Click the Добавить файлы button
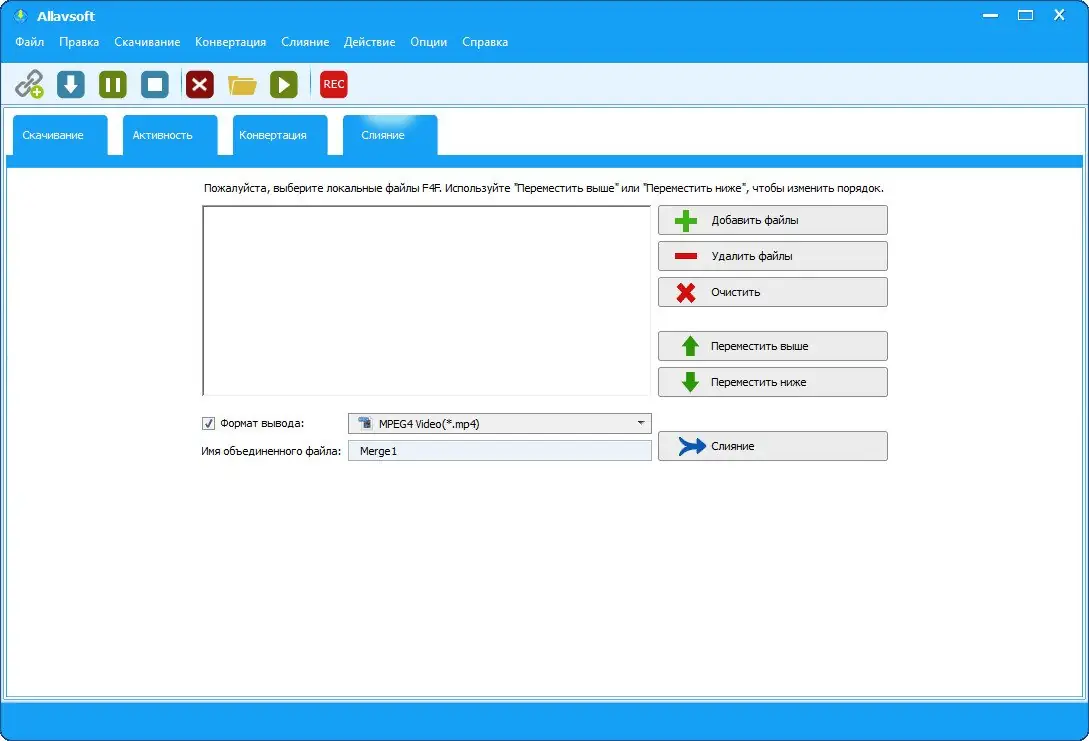The height and width of the screenshot is (741, 1089). [772, 220]
